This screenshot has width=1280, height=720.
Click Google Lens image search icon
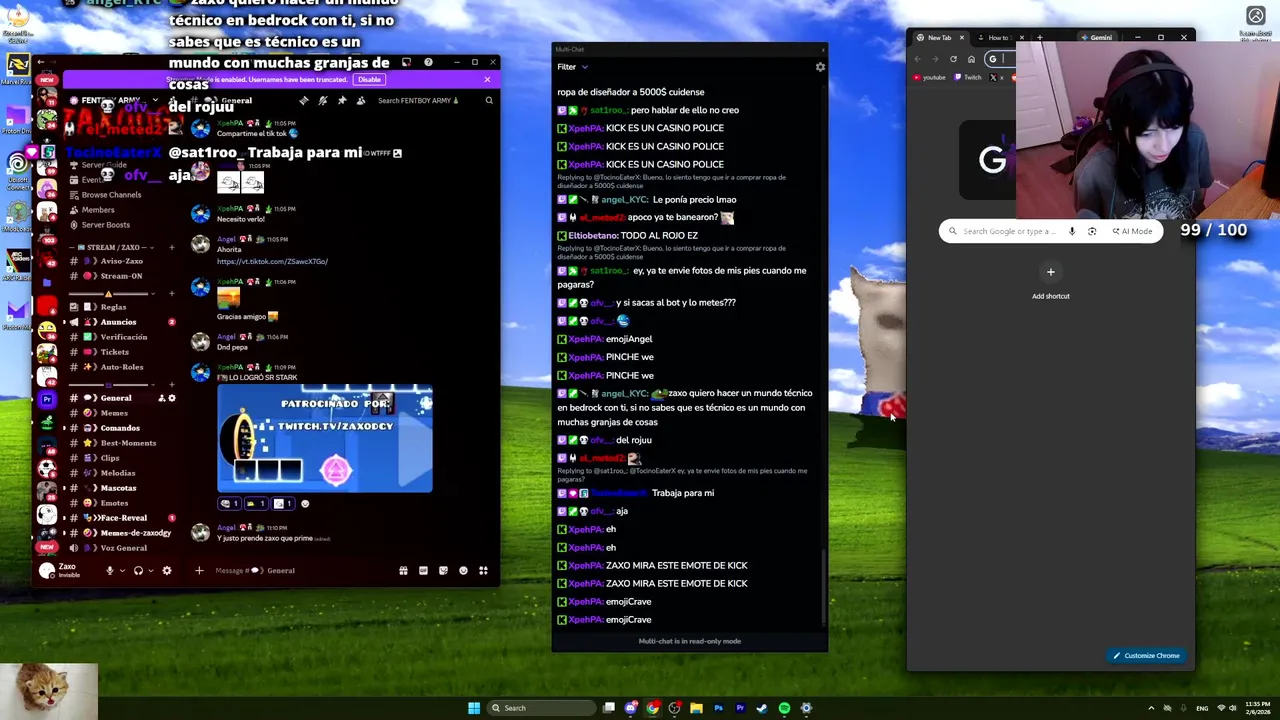(1092, 231)
